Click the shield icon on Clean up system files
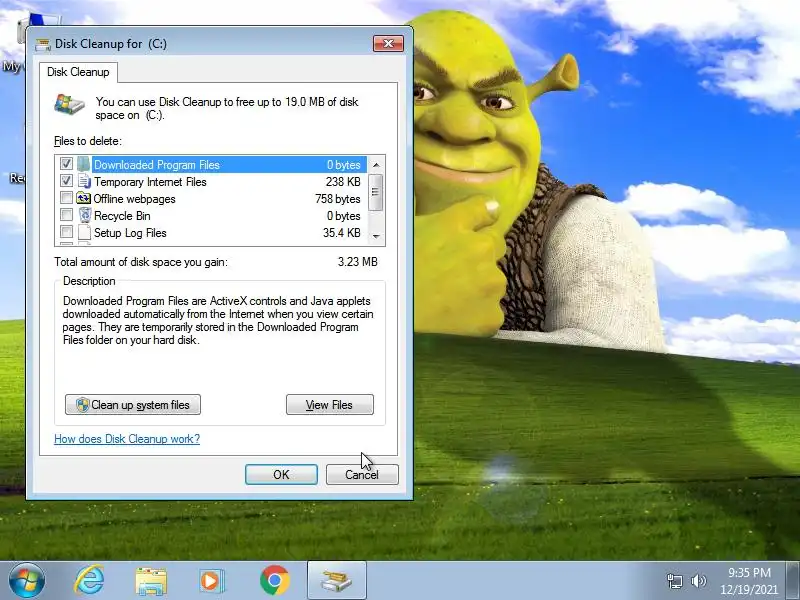Image resolution: width=800 pixels, height=600 pixels. tap(83, 405)
